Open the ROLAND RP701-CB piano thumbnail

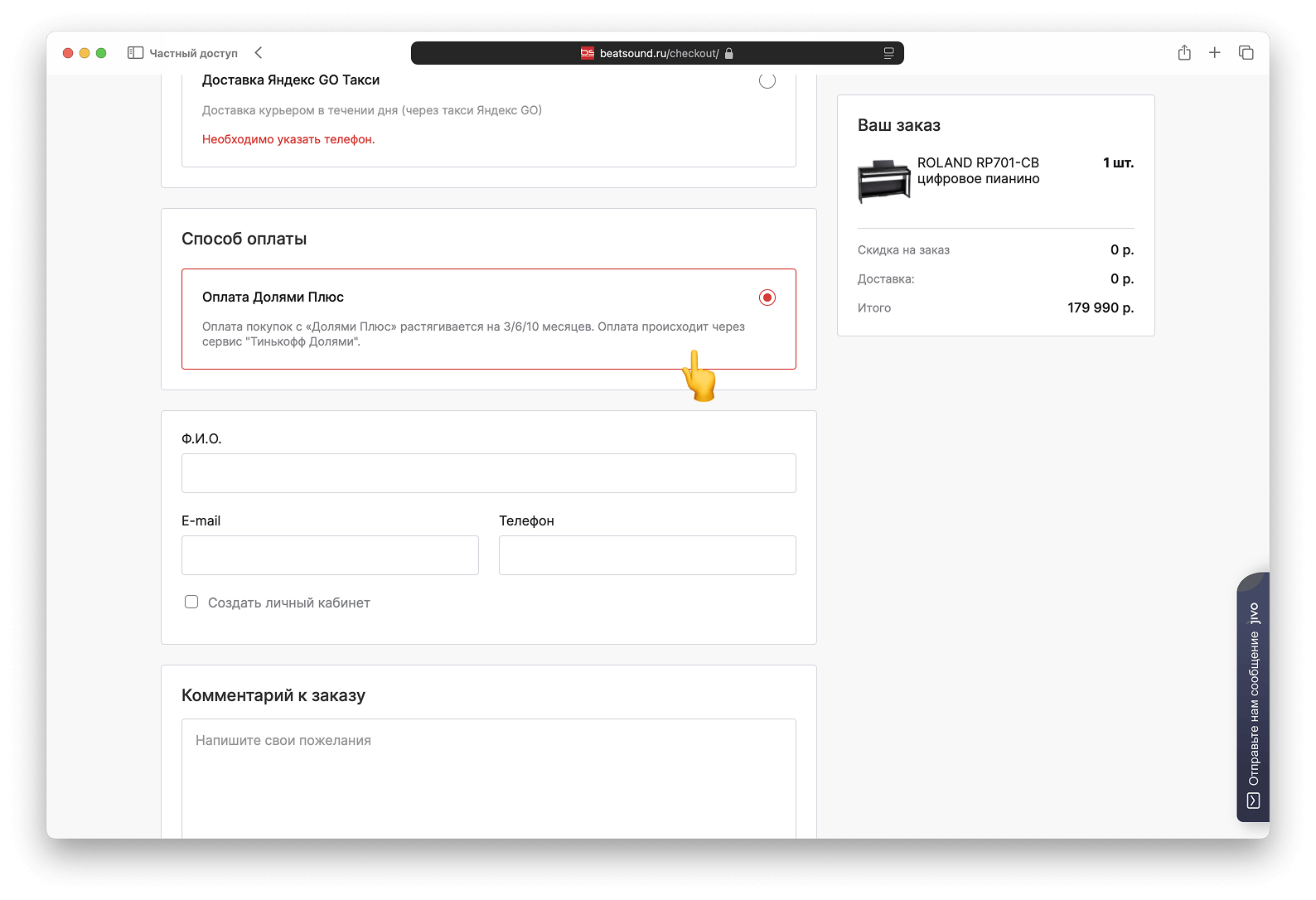click(883, 181)
